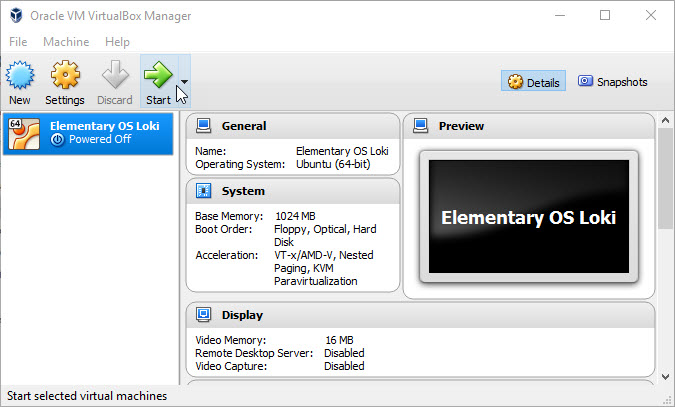
Task: Click the Display section icon
Action: point(204,315)
